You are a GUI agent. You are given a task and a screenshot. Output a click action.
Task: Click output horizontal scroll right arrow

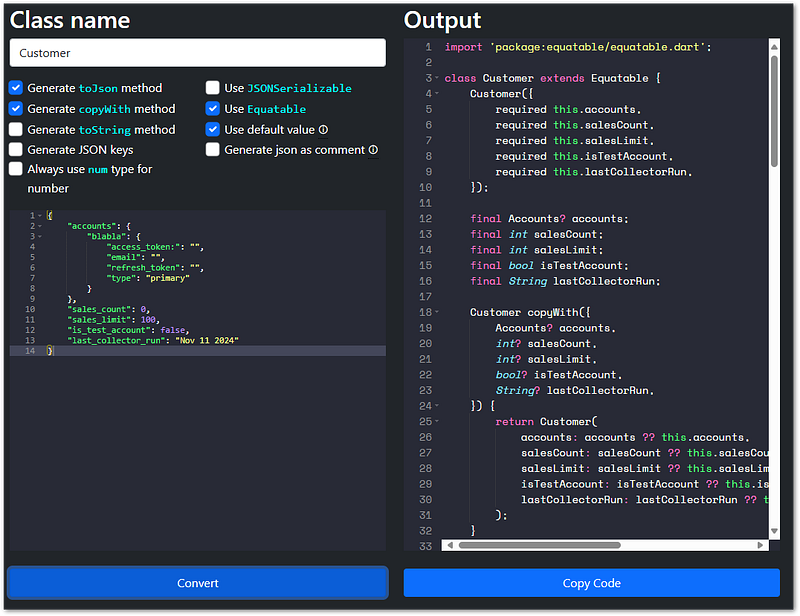[760, 545]
